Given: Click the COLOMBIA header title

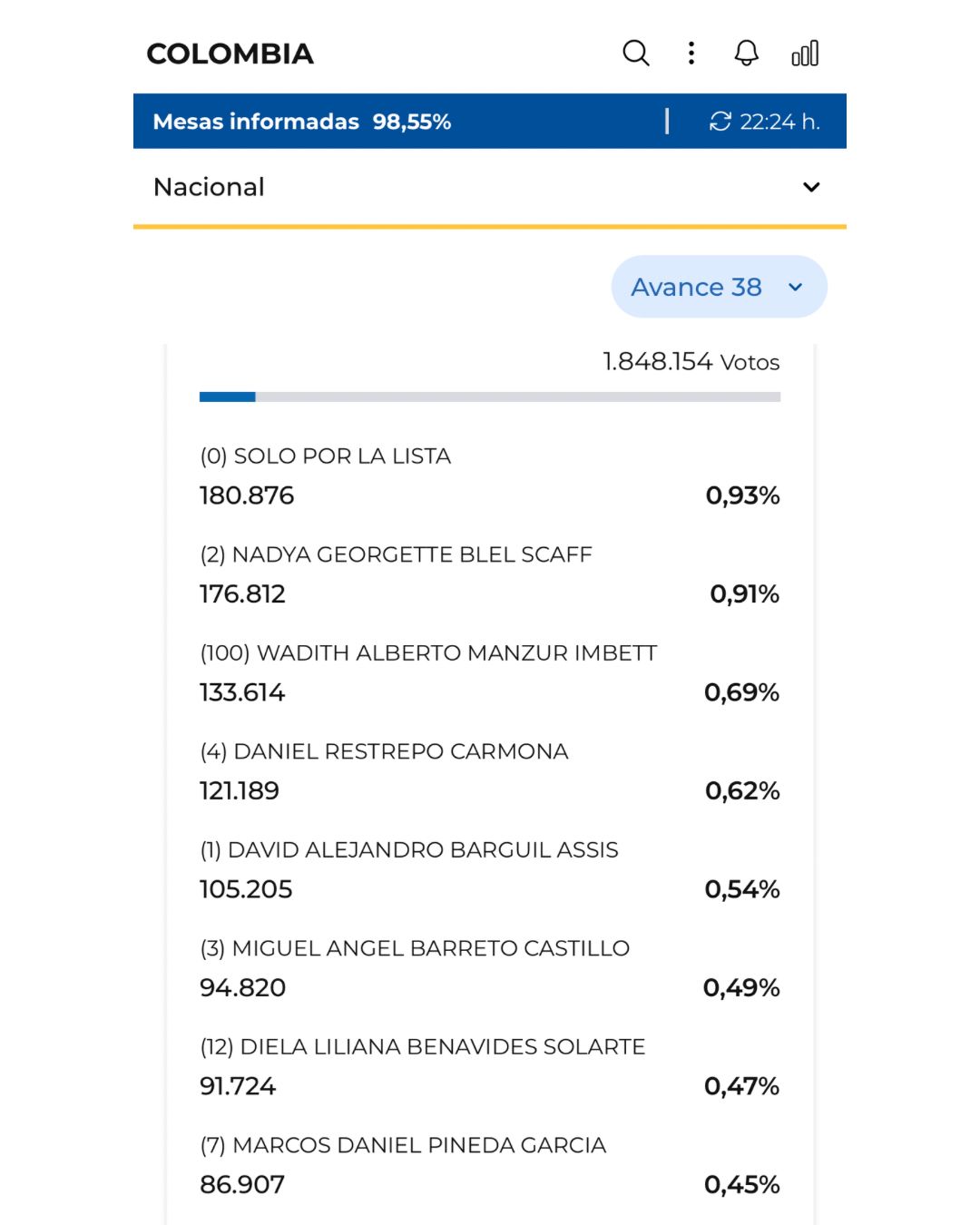Looking at the screenshot, I should [230, 54].
